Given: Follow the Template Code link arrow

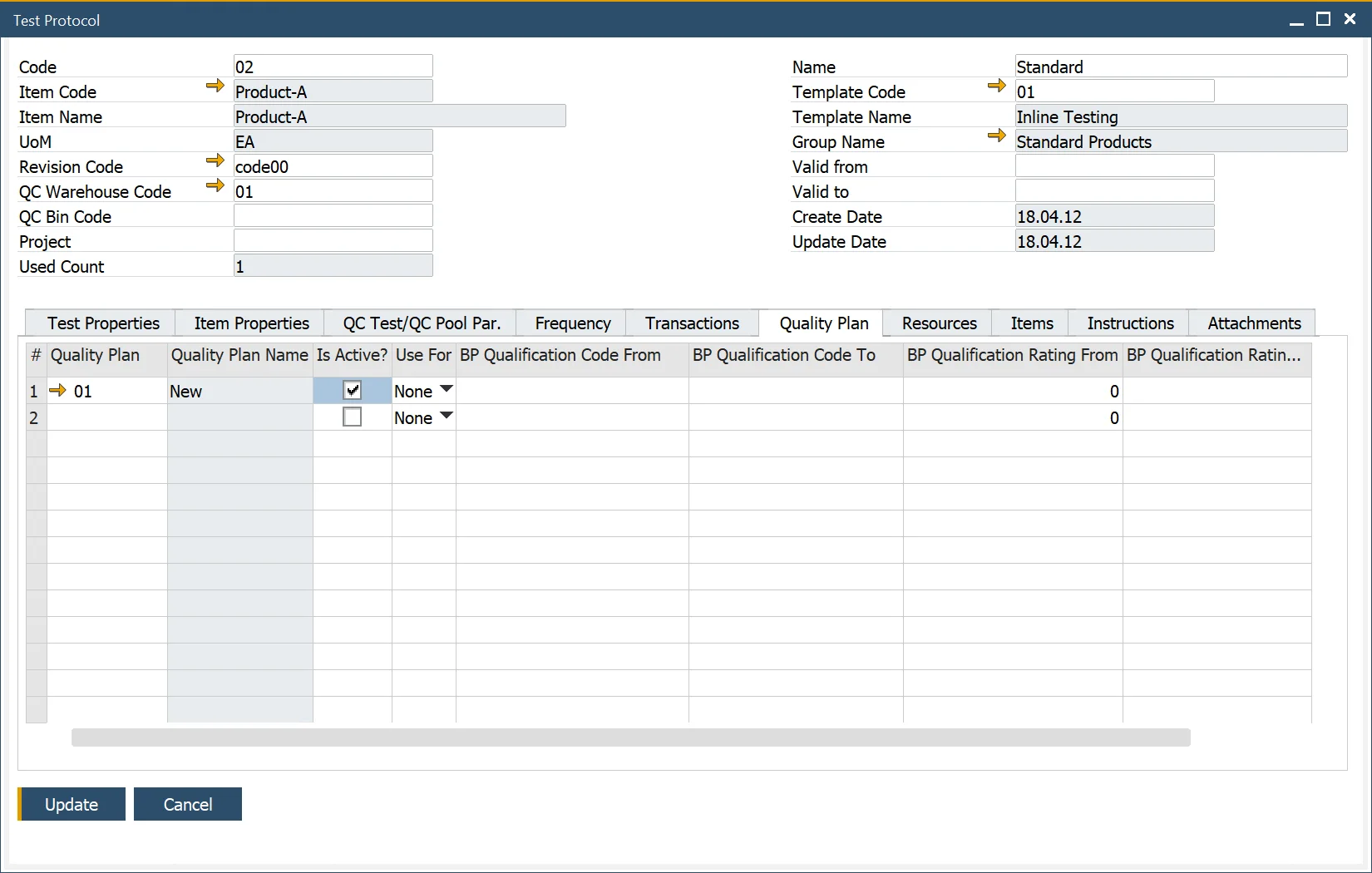Looking at the screenshot, I should pos(996,86).
